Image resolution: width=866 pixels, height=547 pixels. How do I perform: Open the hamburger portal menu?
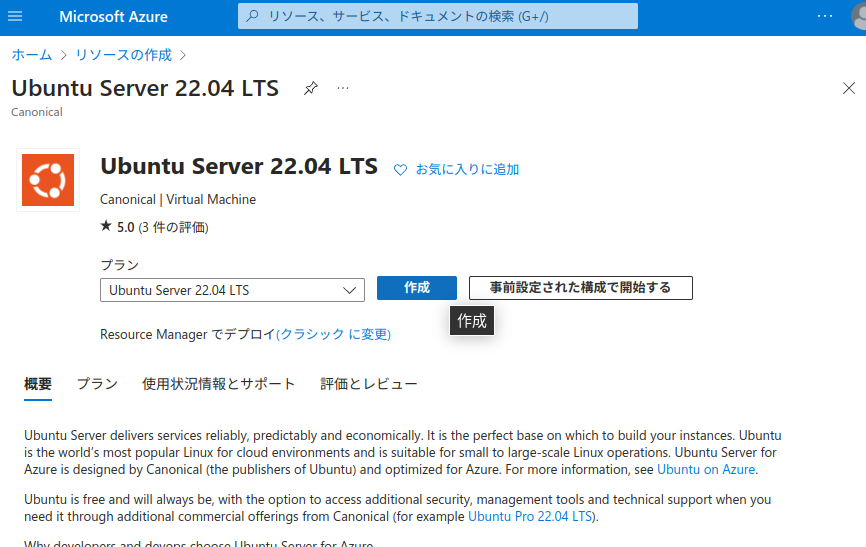15,16
